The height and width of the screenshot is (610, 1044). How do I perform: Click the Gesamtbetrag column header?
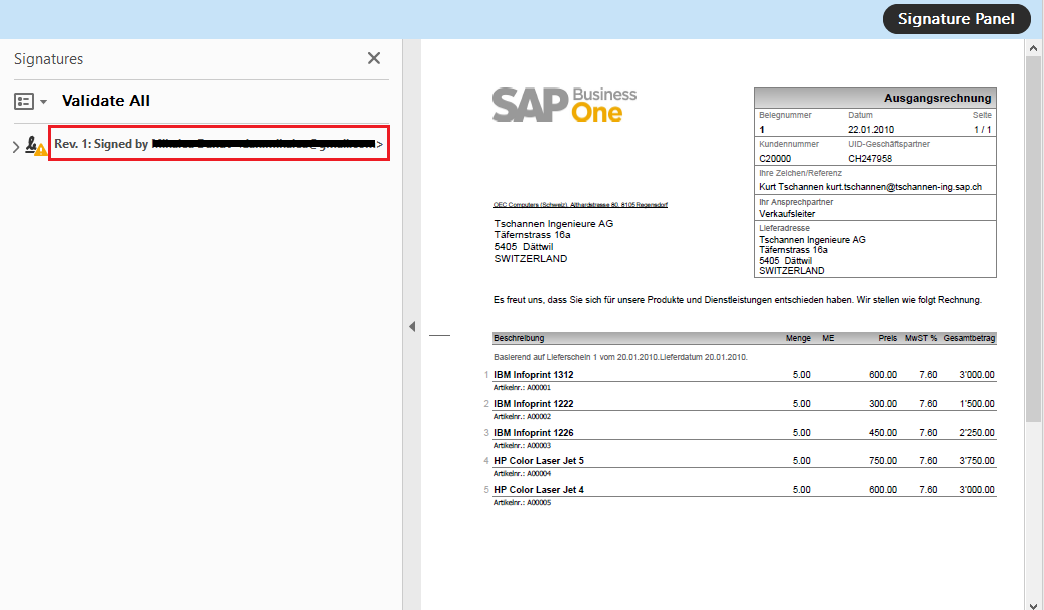click(969, 338)
